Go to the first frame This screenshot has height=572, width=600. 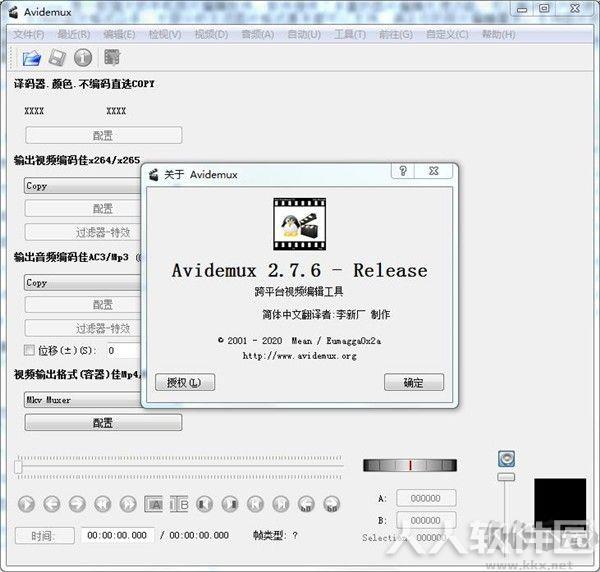[255, 504]
